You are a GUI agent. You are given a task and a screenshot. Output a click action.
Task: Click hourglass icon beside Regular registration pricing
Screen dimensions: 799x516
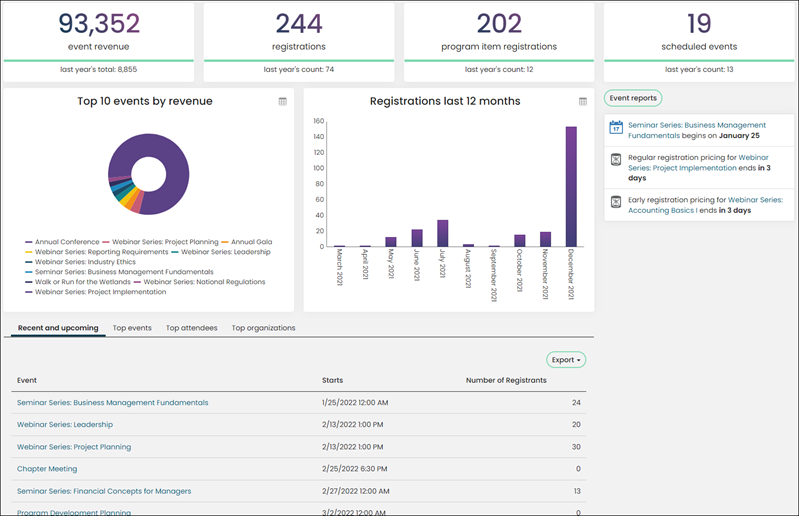(616, 159)
